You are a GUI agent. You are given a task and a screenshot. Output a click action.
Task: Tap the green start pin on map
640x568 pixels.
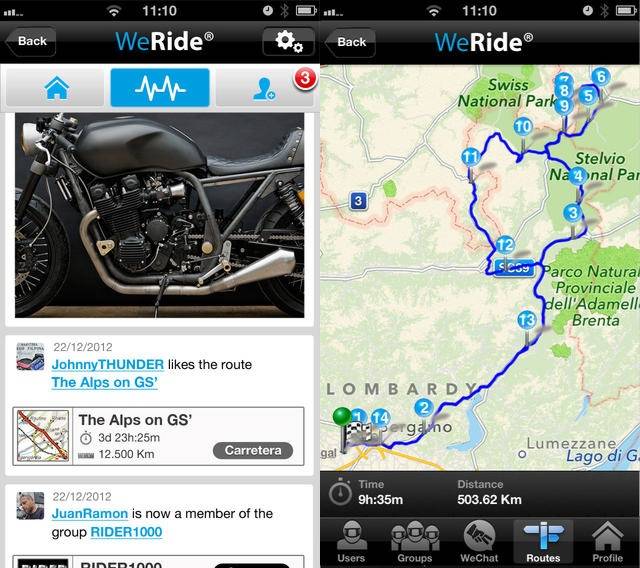click(342, 416)
